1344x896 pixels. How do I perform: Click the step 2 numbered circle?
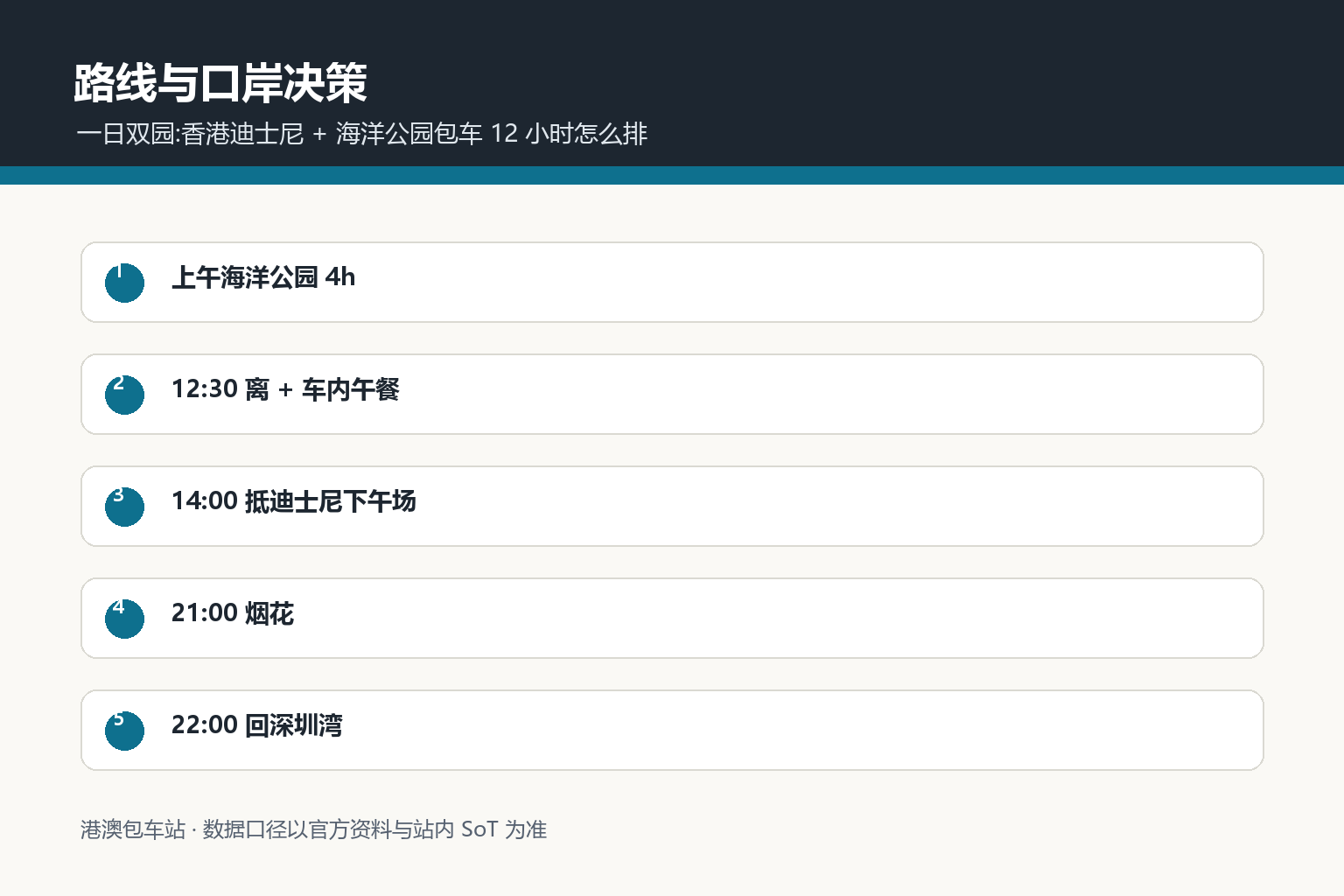pyautogui.click(x=124, y=395)
